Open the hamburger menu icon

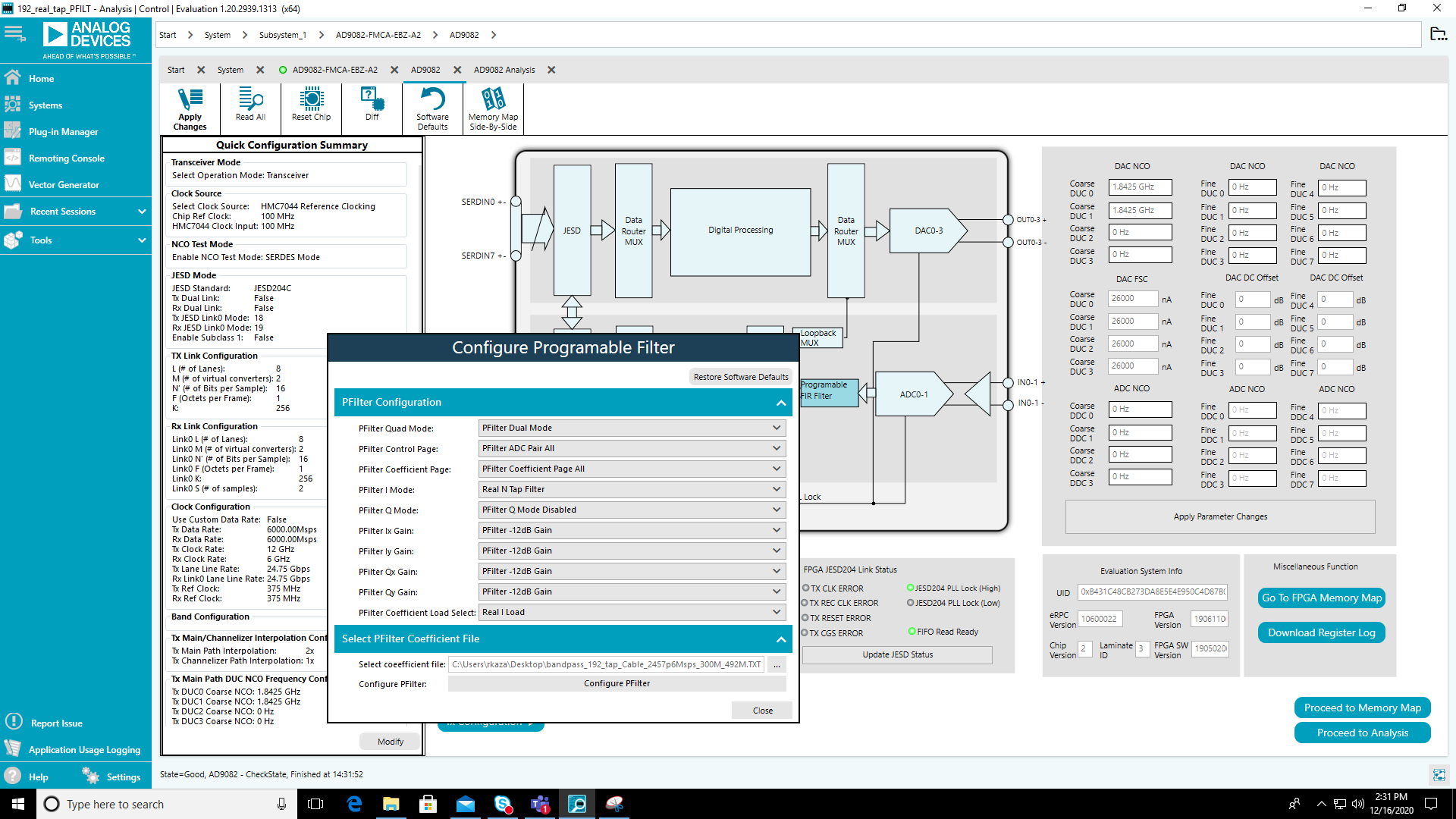[14, 33]
